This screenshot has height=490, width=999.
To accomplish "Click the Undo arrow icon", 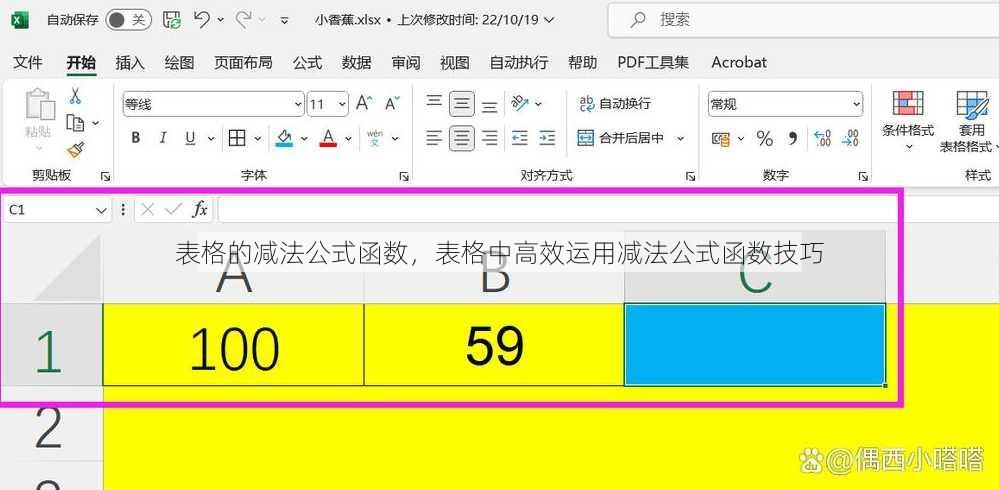I will click(x=201, y=20).
